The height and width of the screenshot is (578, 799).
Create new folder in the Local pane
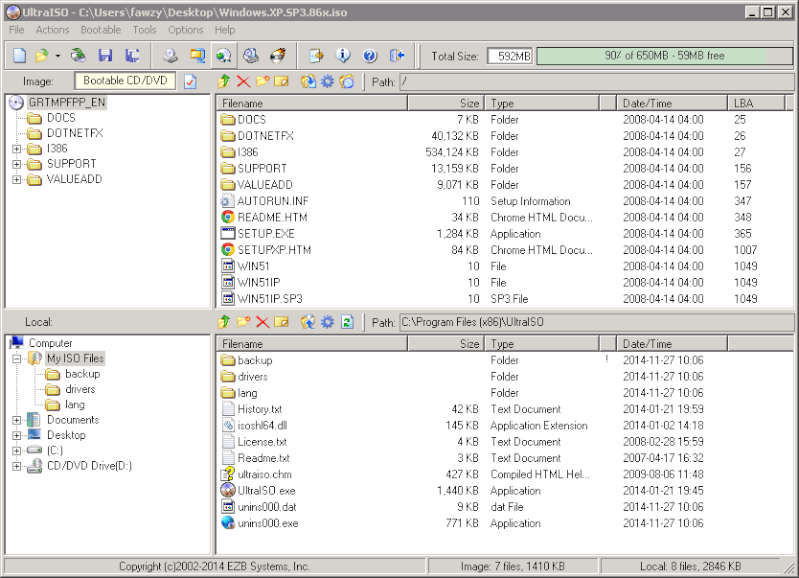click(x=244, y=322)
